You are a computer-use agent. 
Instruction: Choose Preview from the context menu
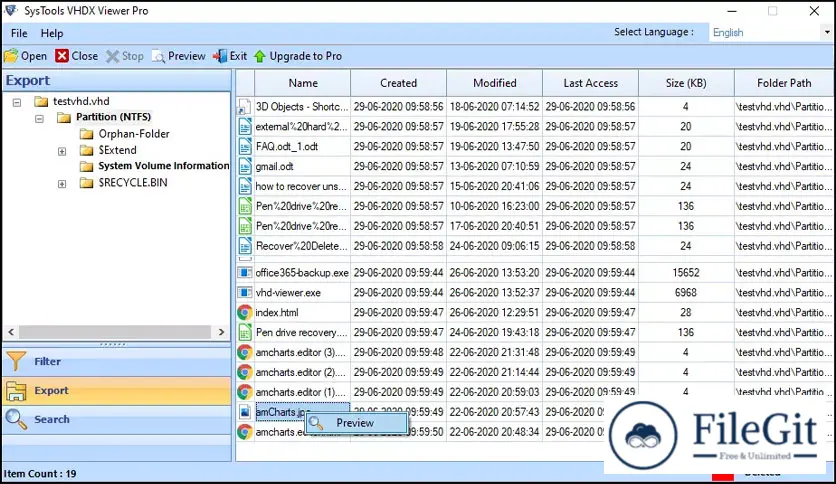(355, 423)
